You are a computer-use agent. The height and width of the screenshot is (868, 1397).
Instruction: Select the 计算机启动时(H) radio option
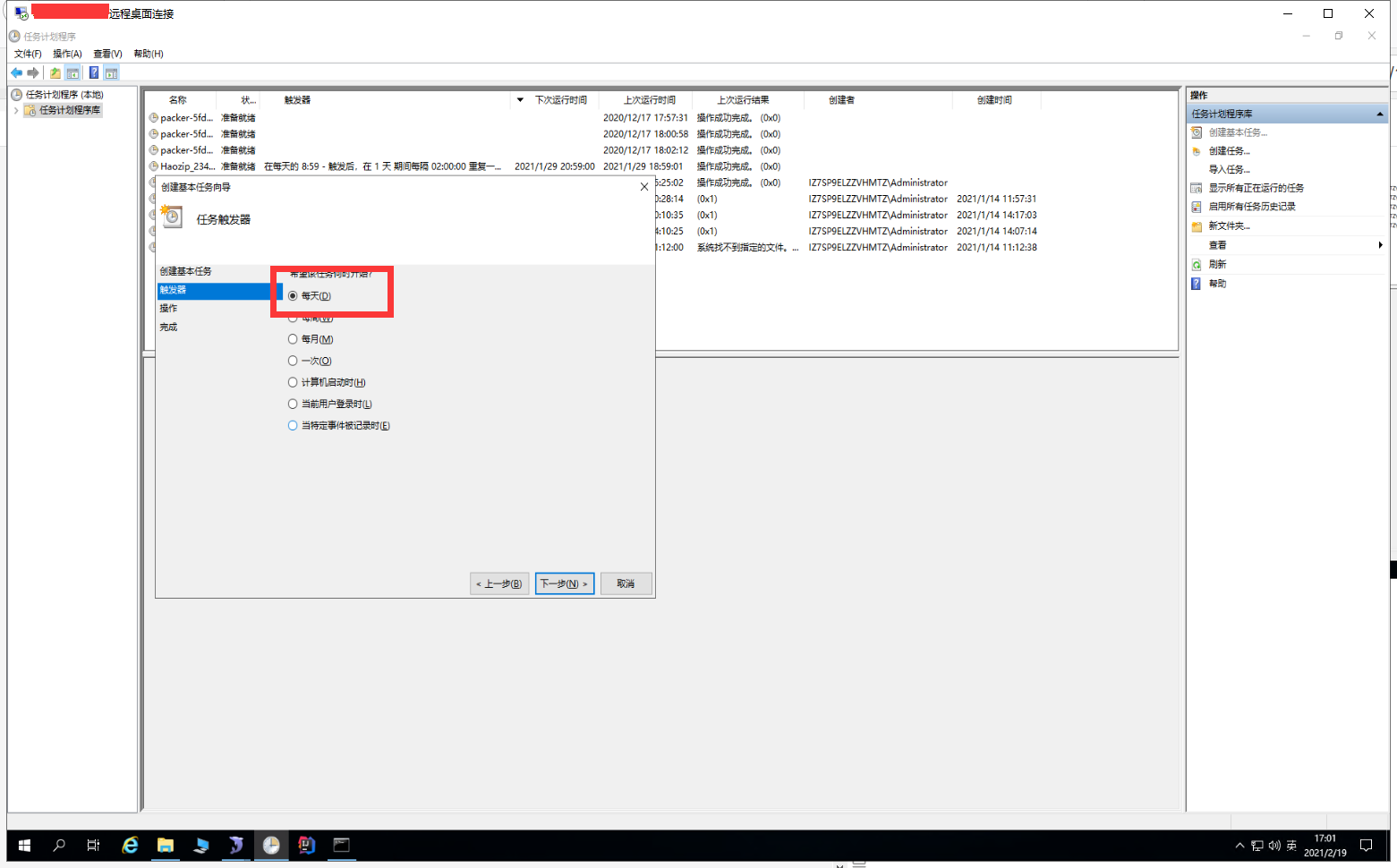coord(327,382)
